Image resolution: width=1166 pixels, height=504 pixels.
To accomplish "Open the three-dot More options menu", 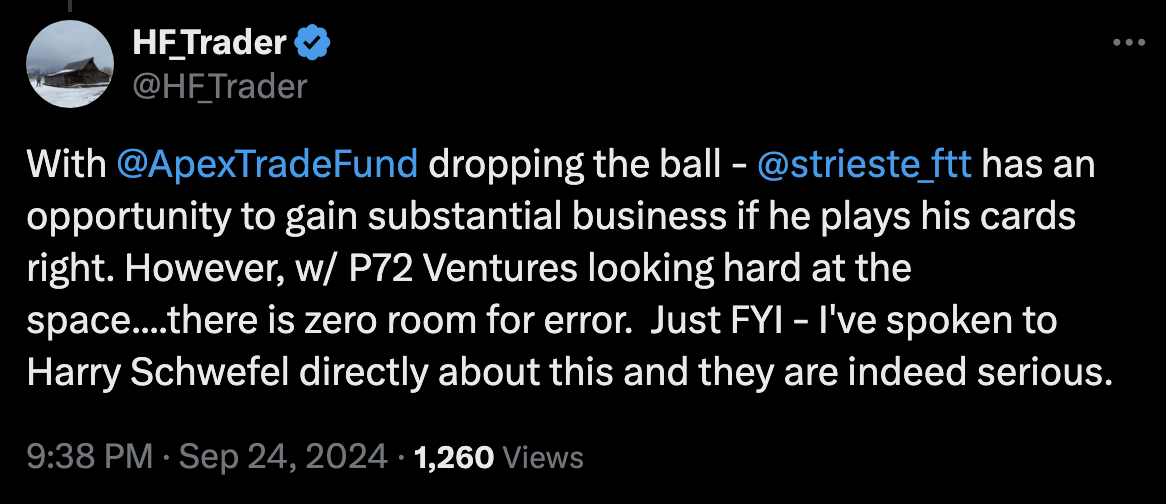I will tap(1129, 44).
